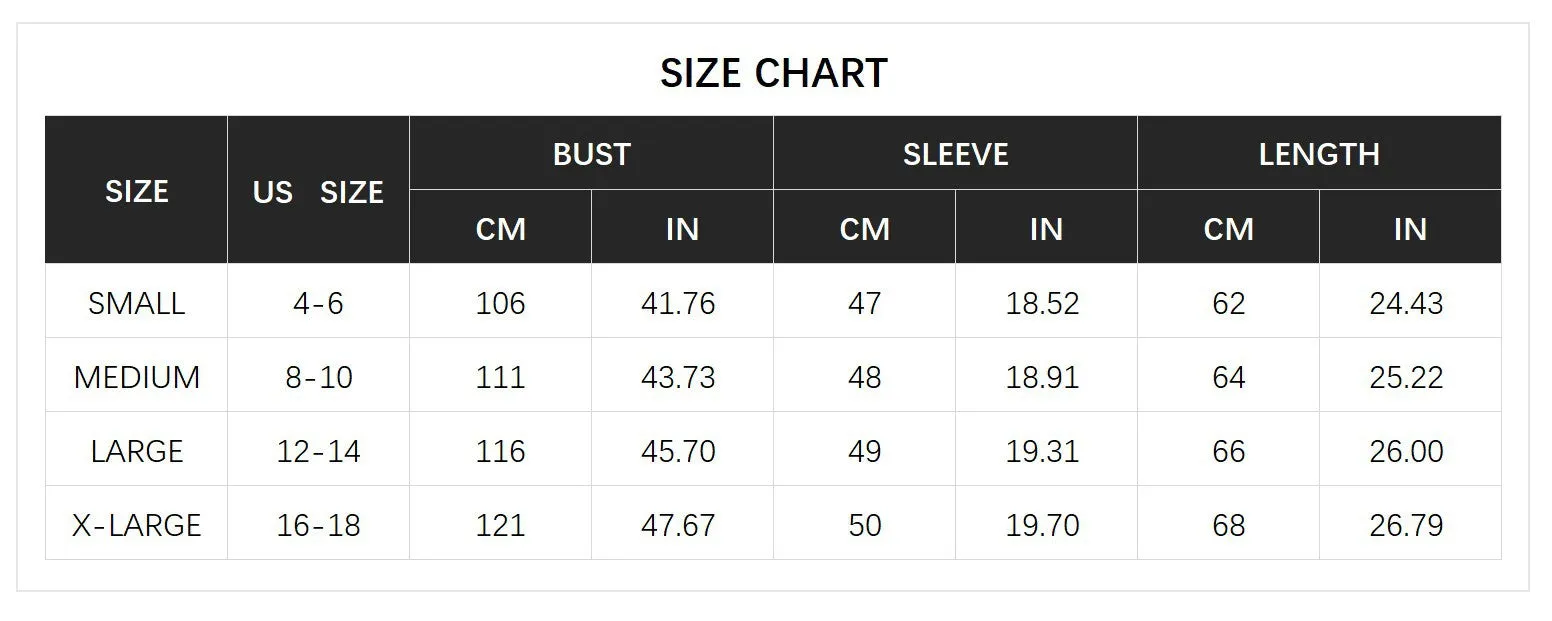Click the SLEEVE header cell
The width and height of the screenshot is (1552, 621).
click(956, 153)
